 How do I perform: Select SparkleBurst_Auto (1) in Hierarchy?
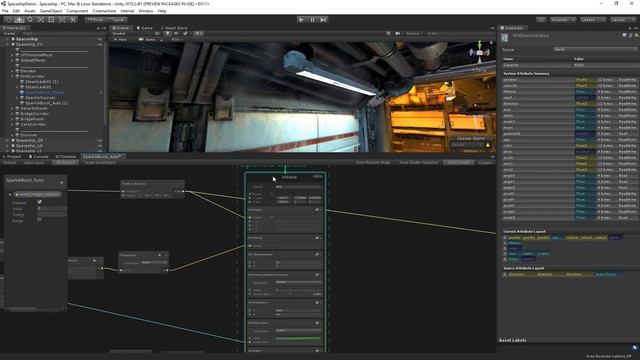pos(47,103)
